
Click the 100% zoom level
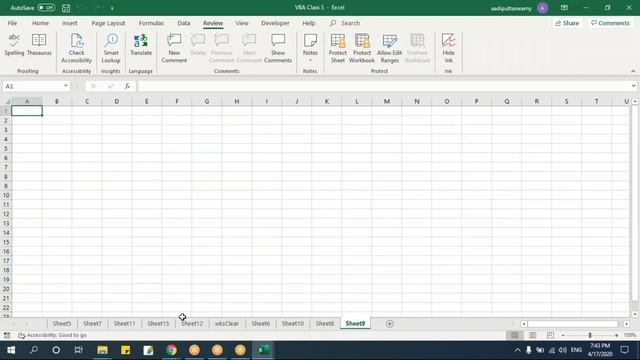(630, 335)
